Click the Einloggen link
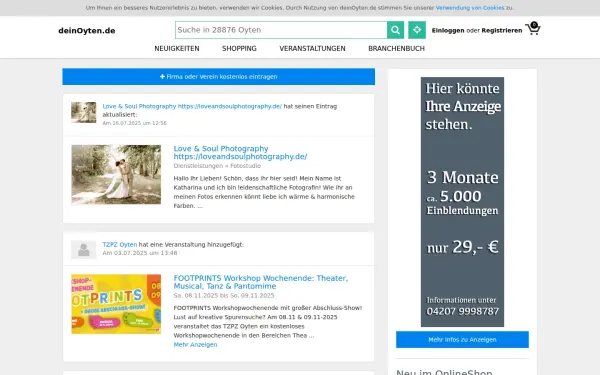Image resolution: width=600 pixels, height=375 pixels. [448, 31]
